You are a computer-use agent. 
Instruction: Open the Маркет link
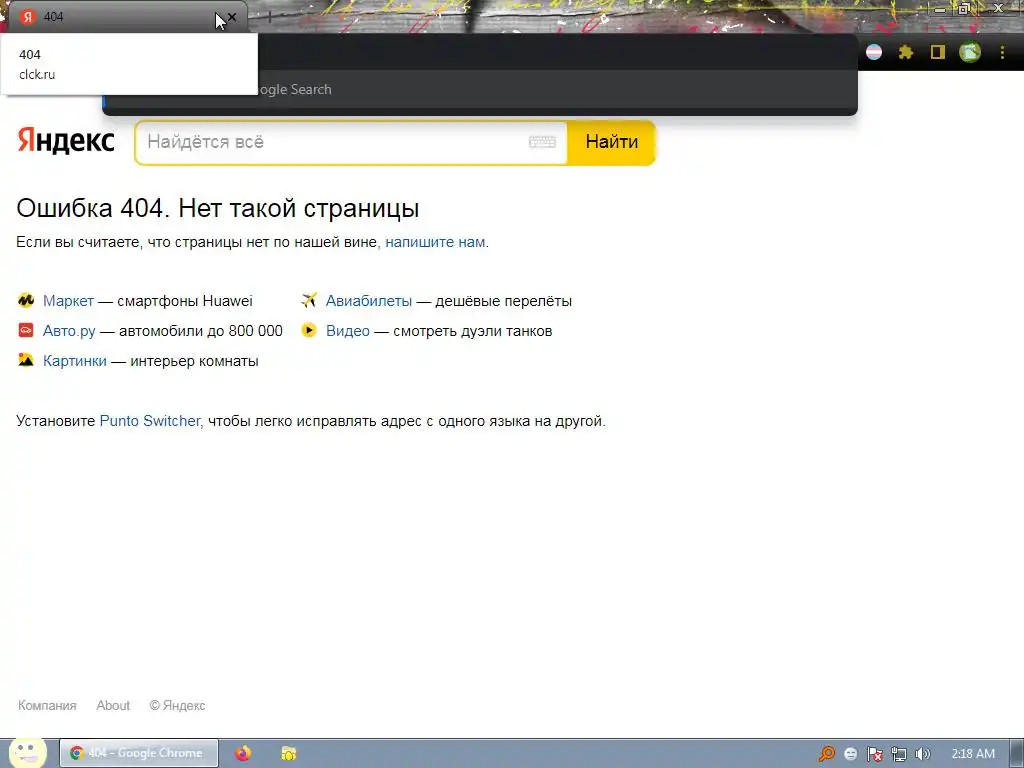[x=69, y=300]
